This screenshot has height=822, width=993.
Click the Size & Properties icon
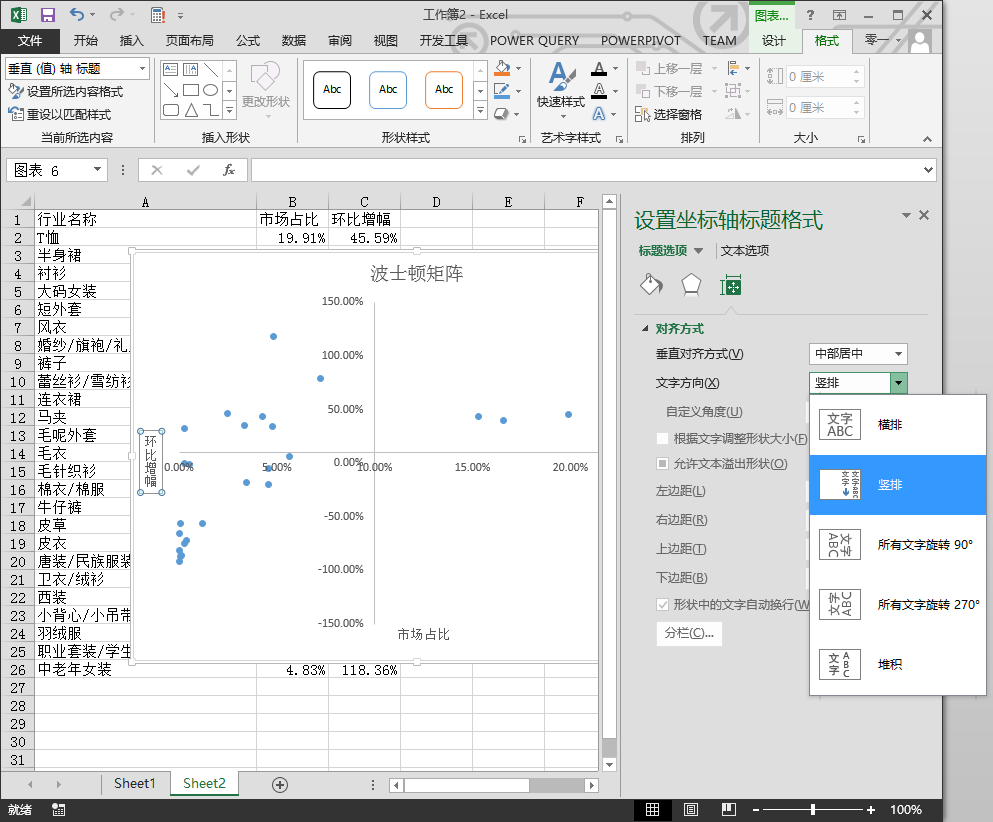[x=731, y=285]
